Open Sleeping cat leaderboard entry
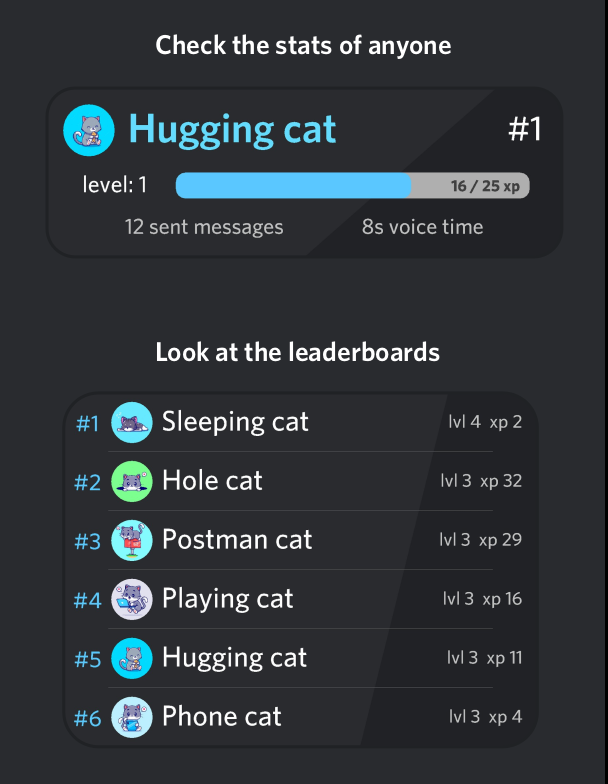Image resolution: width=608 pixels, height=784 pixels. pos(235,422)
